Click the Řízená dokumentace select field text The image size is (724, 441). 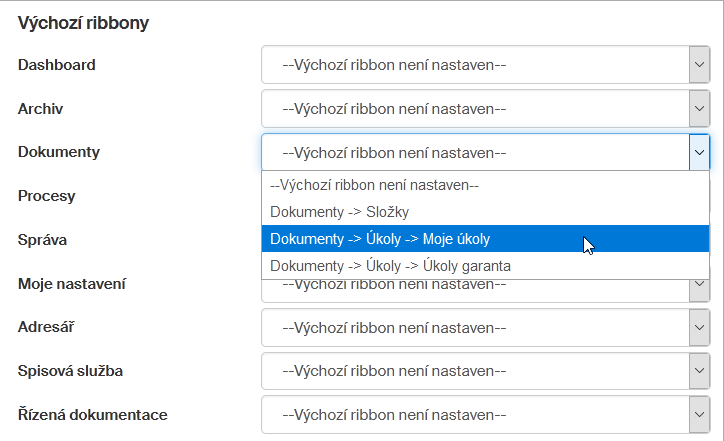point(395,414)
